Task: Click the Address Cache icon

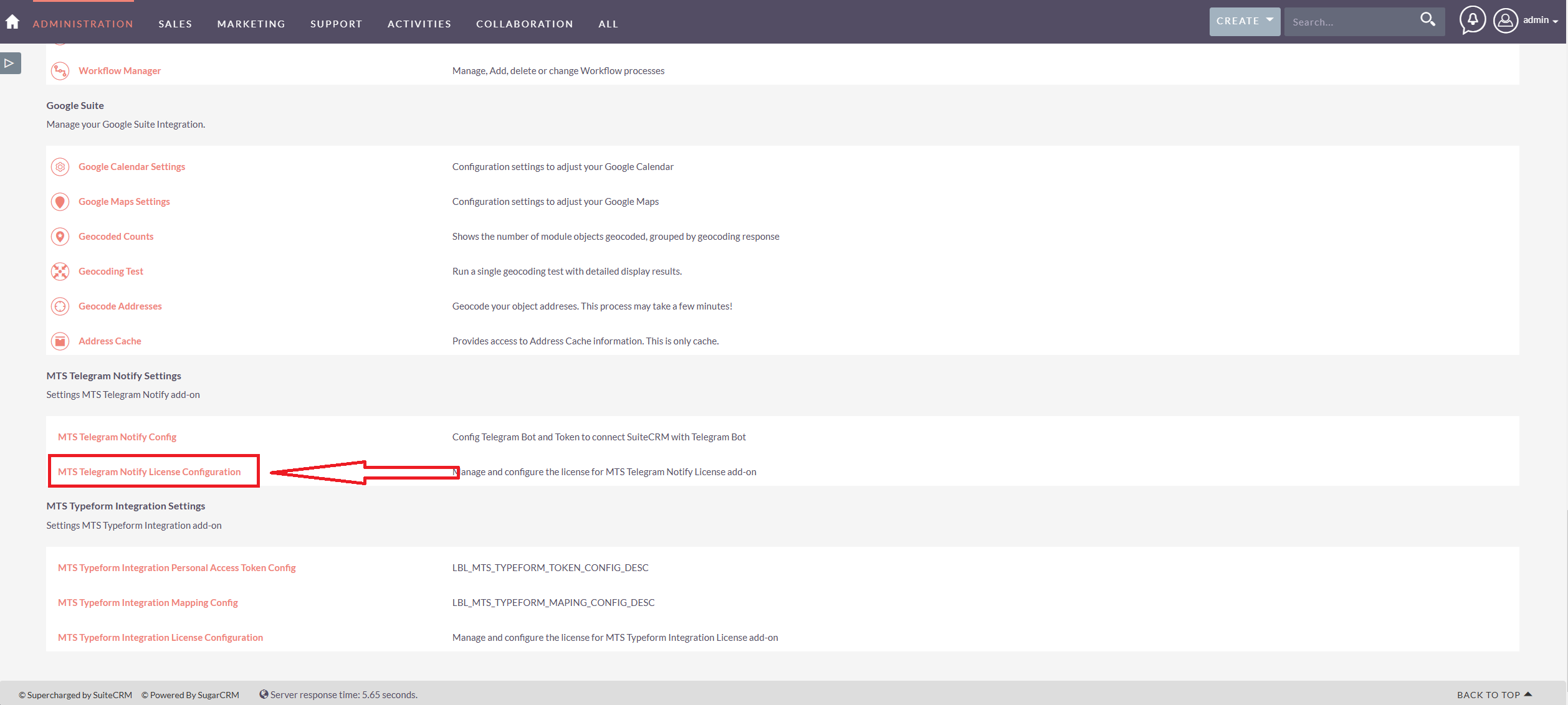Action: pyautogui.click(x=61, y=340)
